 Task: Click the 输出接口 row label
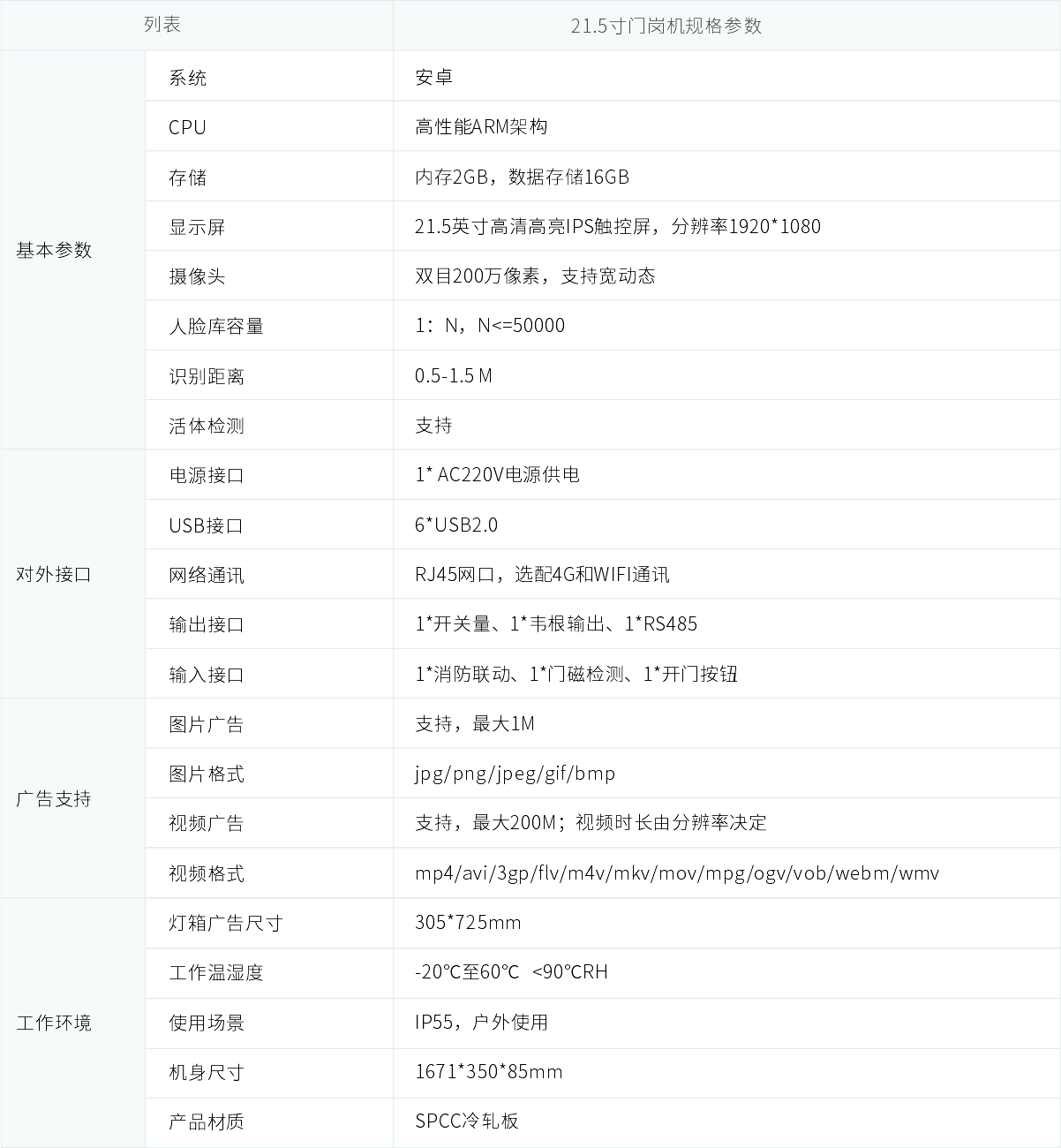(207, 624)
